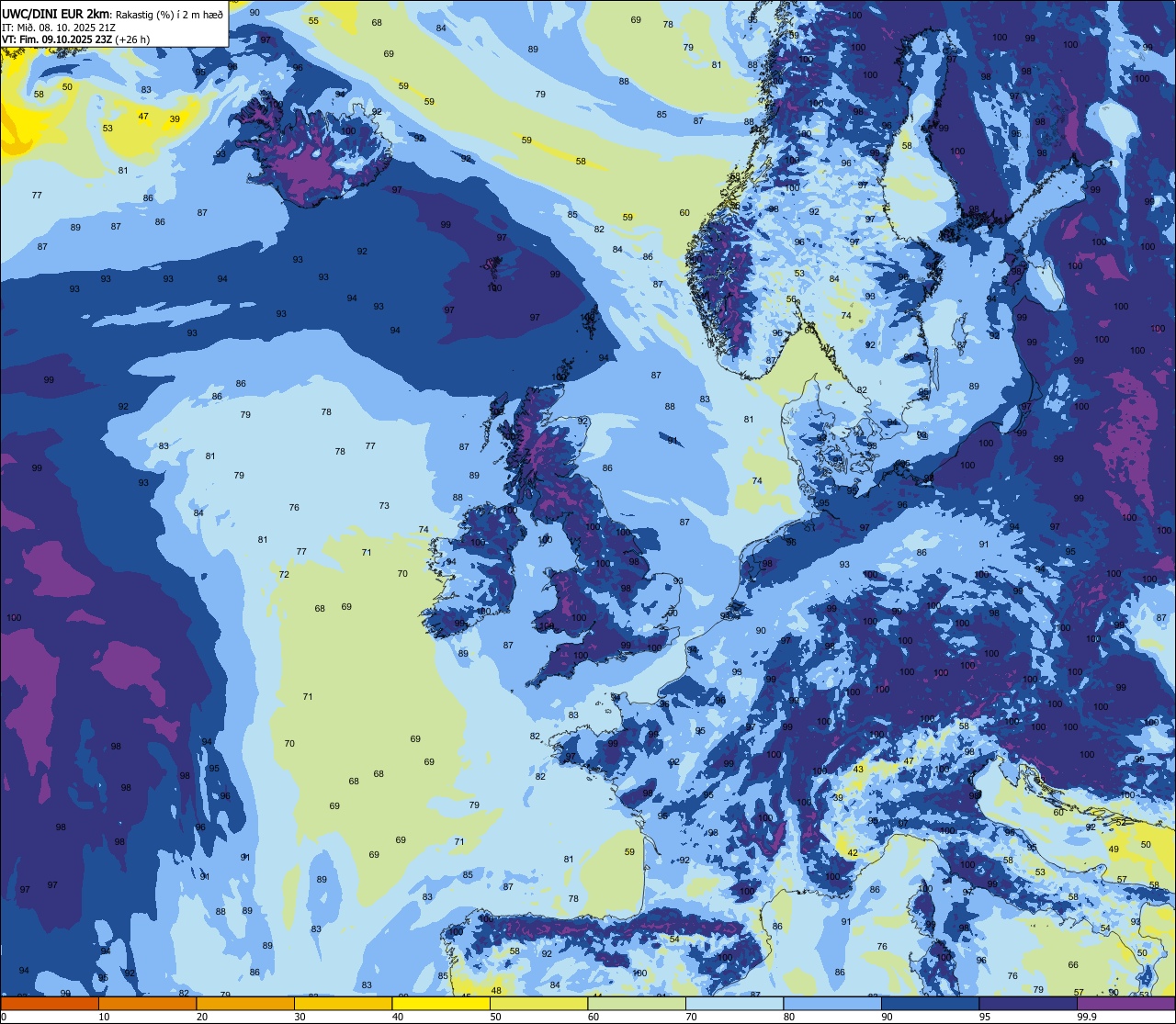Viewport: 1176px width, 1024px height.
Task: Click the '(+26 h)' forecast offset text
Action: pos(132,39)
